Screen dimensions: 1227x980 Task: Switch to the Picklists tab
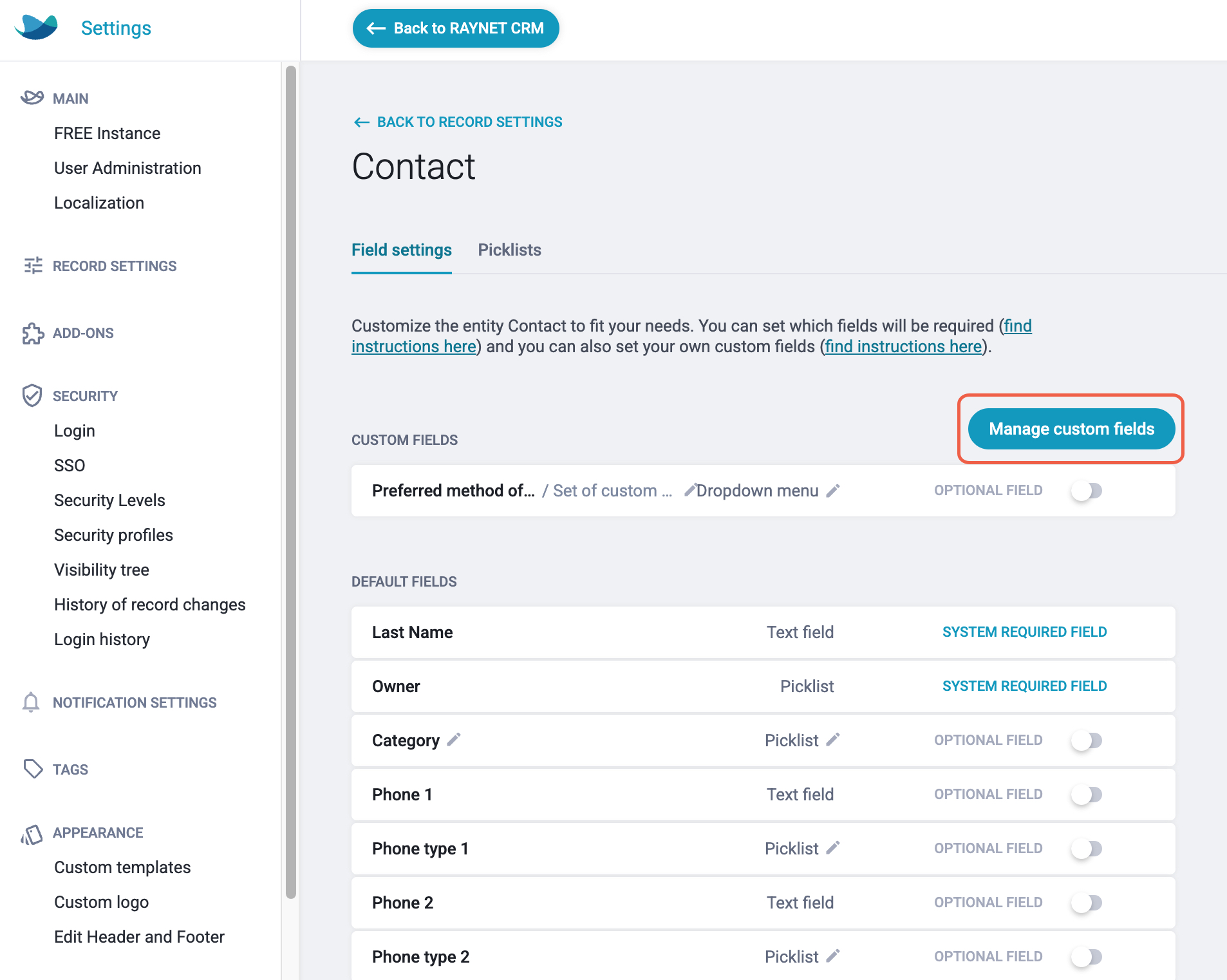pyautogui.click(x=509, y=250)
